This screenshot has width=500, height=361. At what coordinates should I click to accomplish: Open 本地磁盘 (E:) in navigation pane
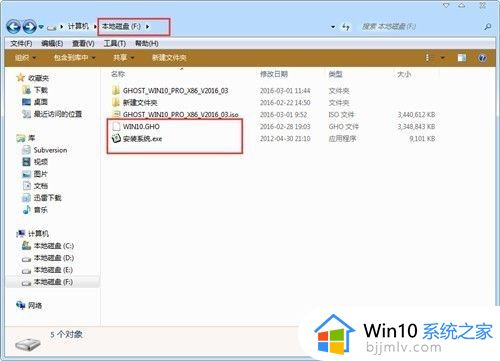click(x=53, y=270)
